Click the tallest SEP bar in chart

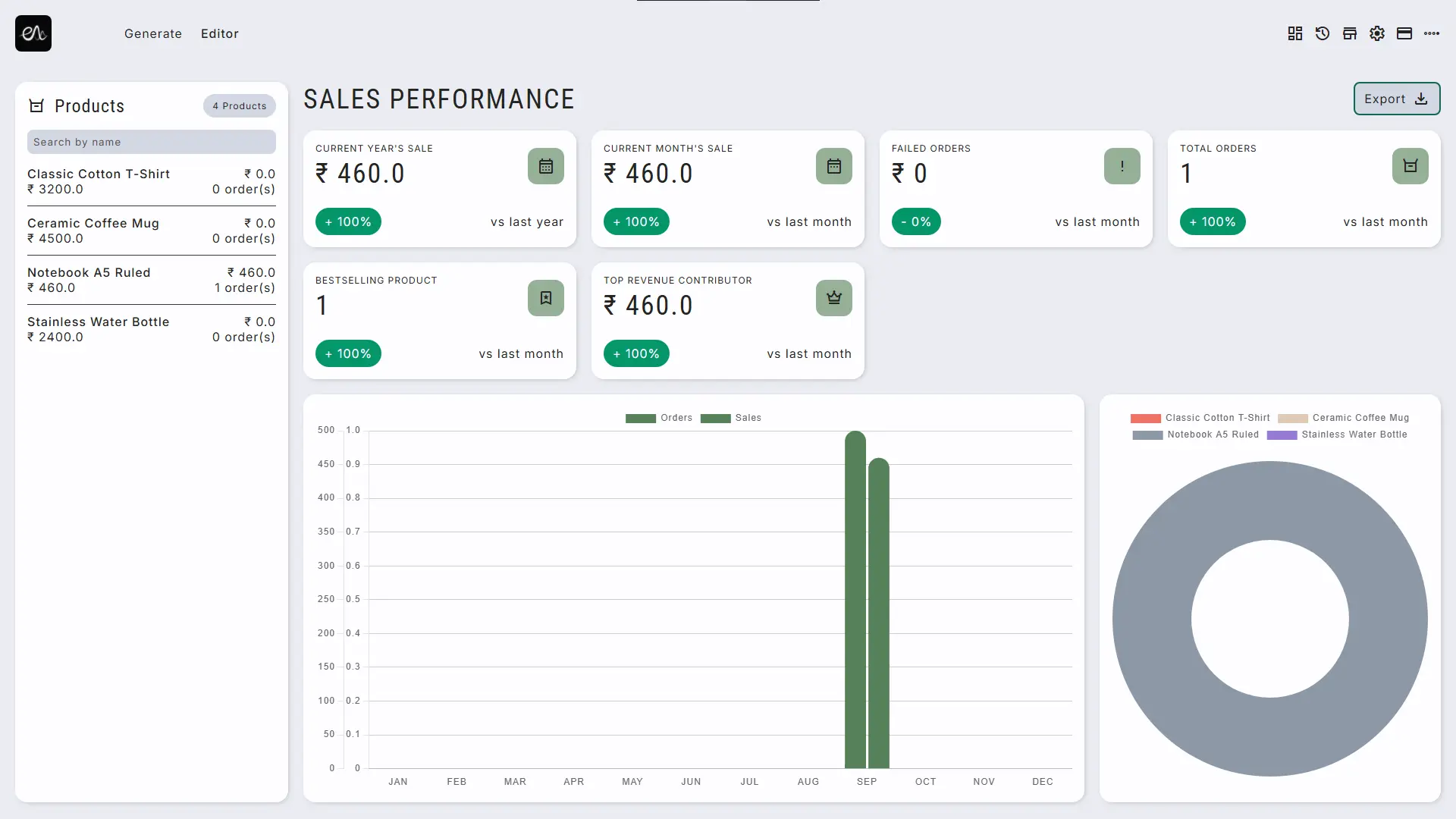coord(855,599)
